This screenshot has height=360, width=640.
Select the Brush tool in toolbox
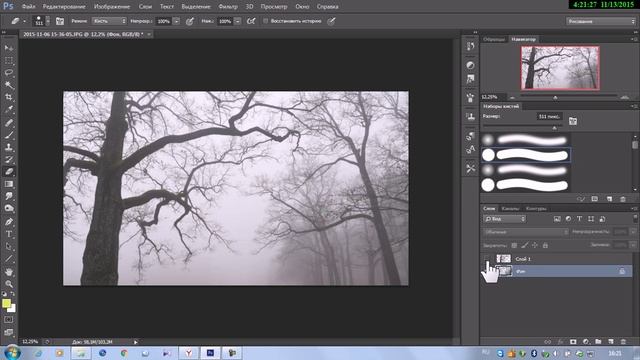tap(9, 135)
